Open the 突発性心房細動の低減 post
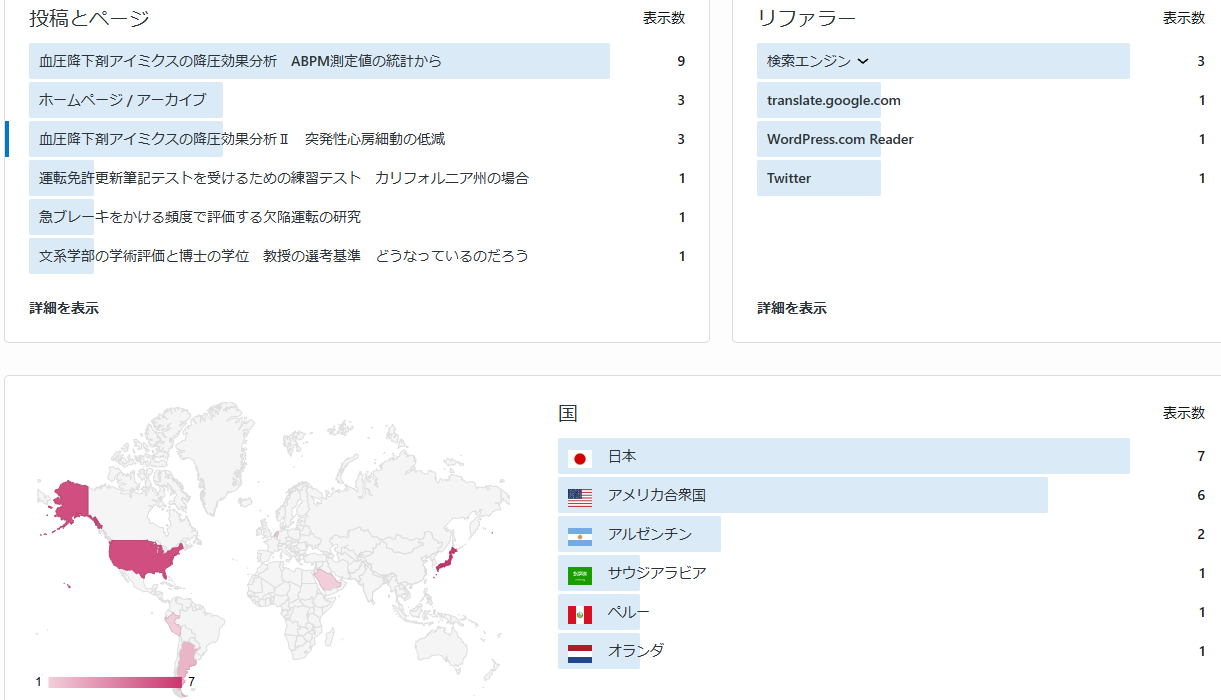 pyautogui.click(x=241, y=139)
